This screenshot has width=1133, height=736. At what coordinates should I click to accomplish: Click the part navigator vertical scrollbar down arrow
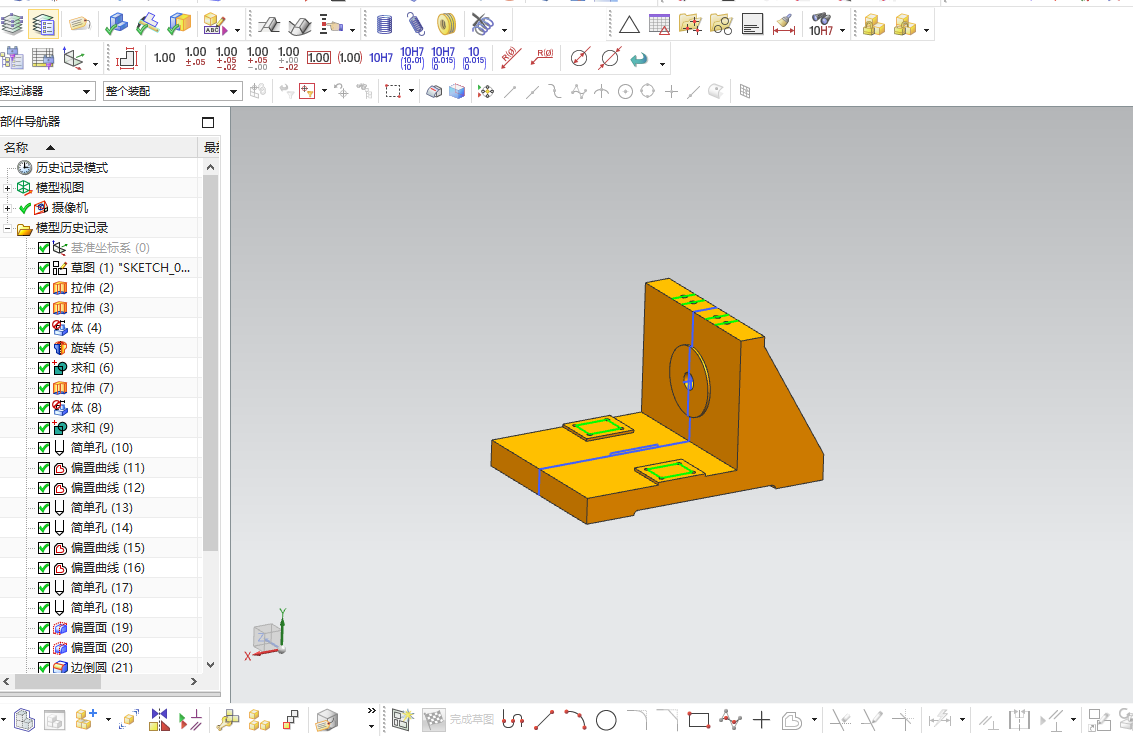(x=210, y=664)
